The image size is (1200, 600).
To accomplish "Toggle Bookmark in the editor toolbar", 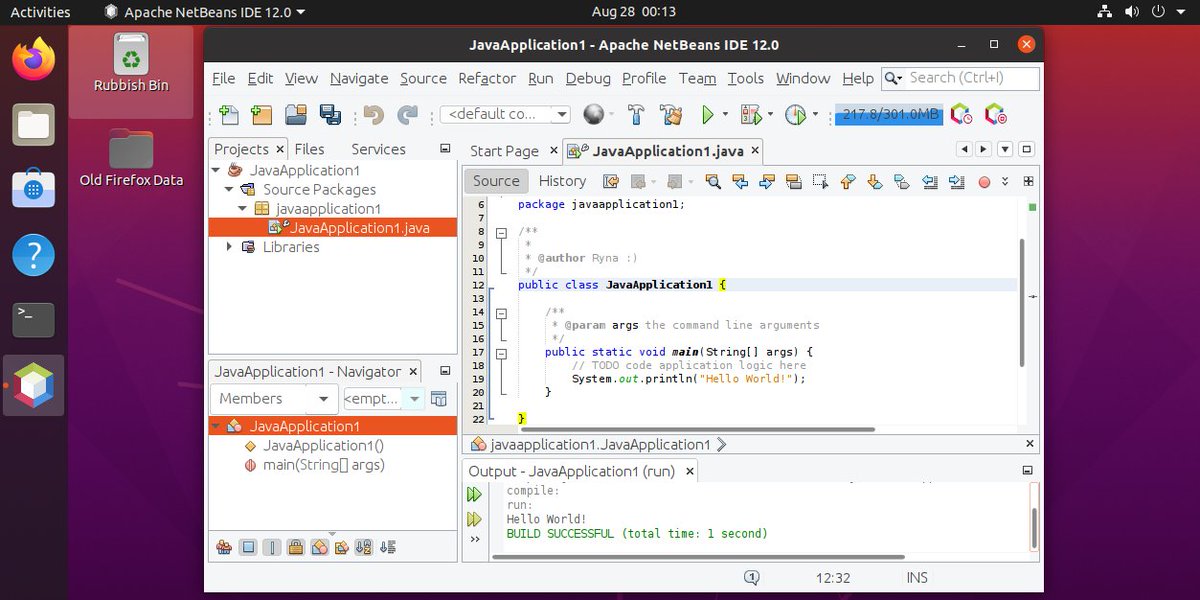I will (902, 181).
